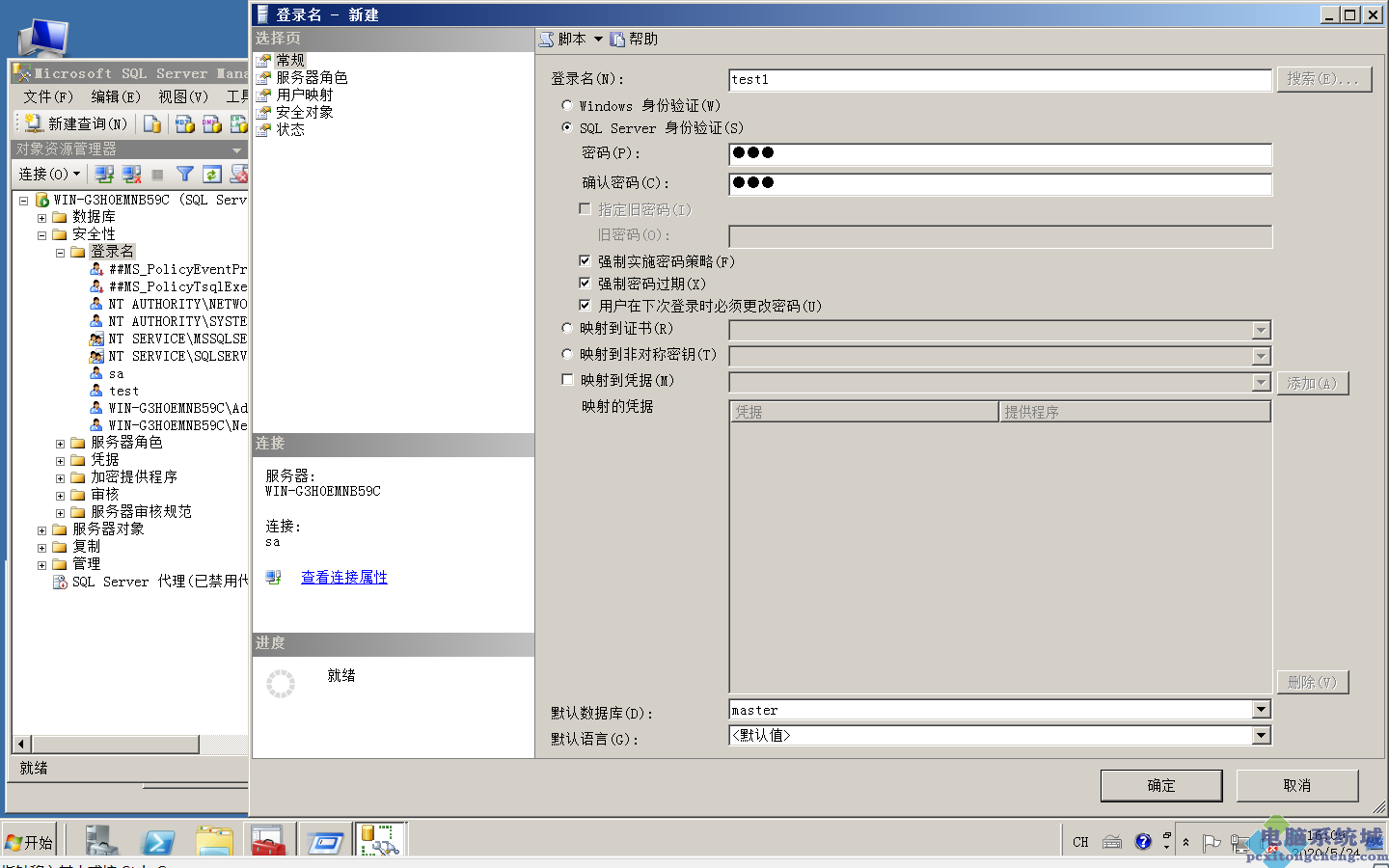This screenshot has height=868, width=1389.
Task: Click the blue funnel Filter icon
Action: coord(184,174)
